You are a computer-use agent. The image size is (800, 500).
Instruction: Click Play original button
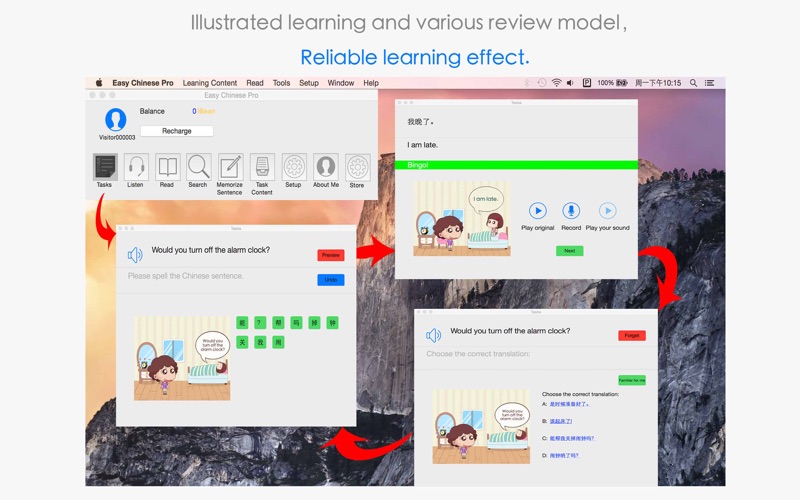pyautogui.click(x=538, y=211)
